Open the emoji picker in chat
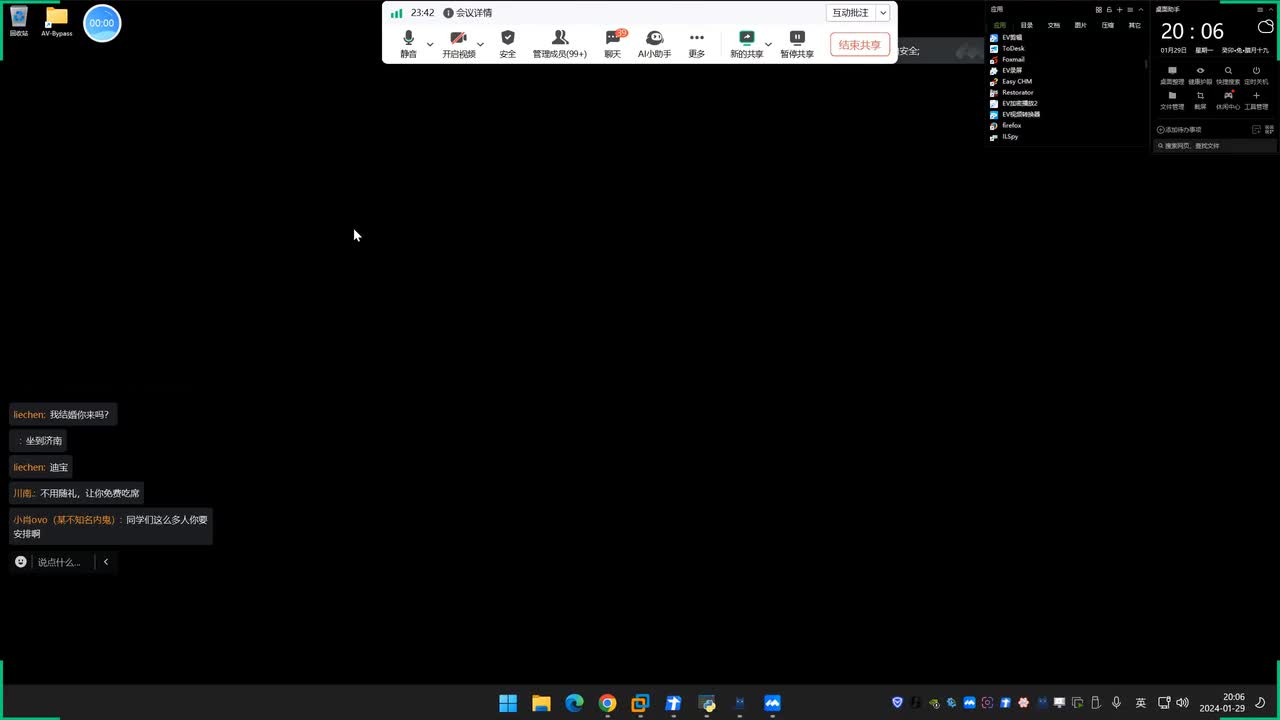1280x720 pixels. pos(20,562)
